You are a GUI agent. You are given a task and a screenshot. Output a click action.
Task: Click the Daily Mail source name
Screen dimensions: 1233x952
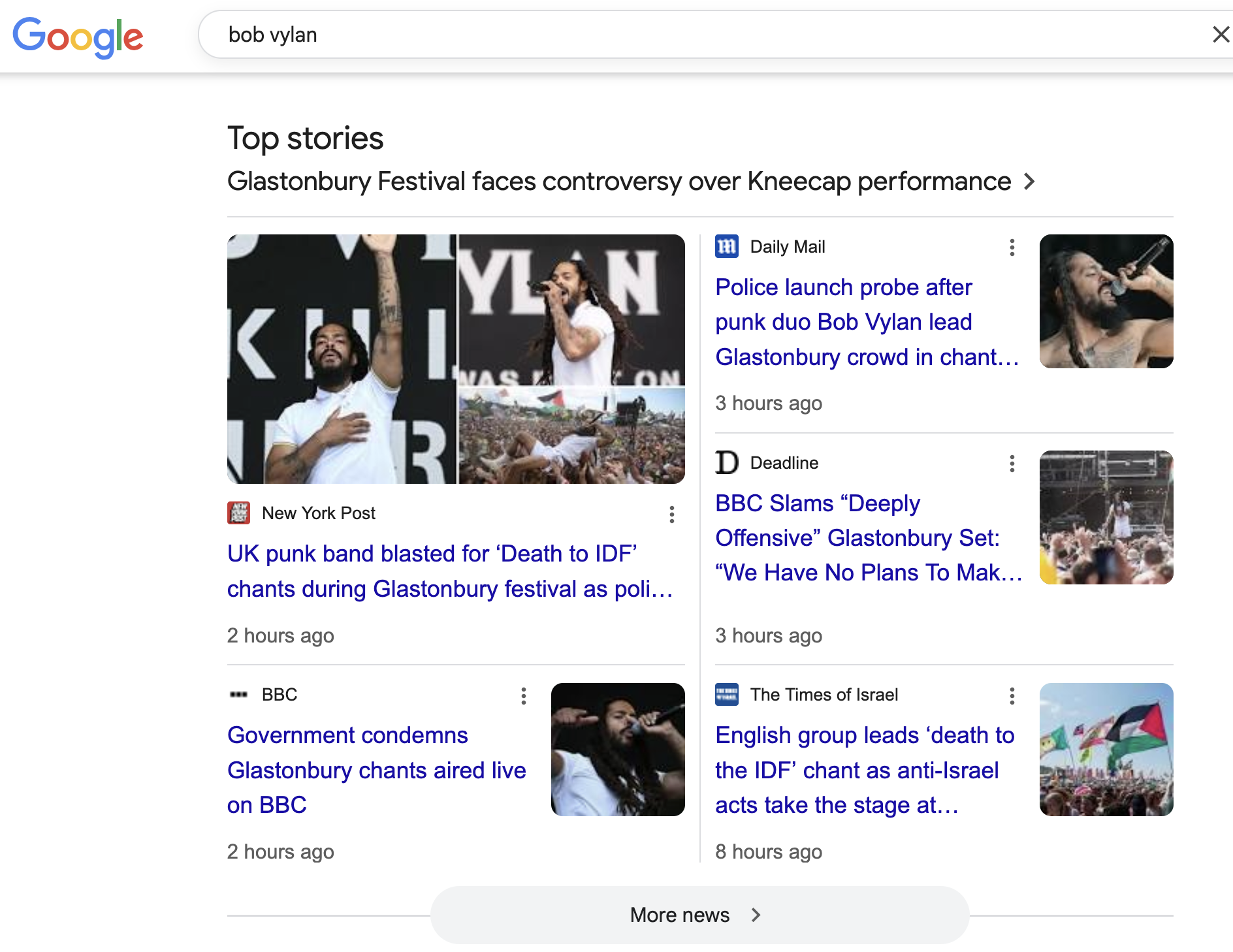(x=788, y=247)
